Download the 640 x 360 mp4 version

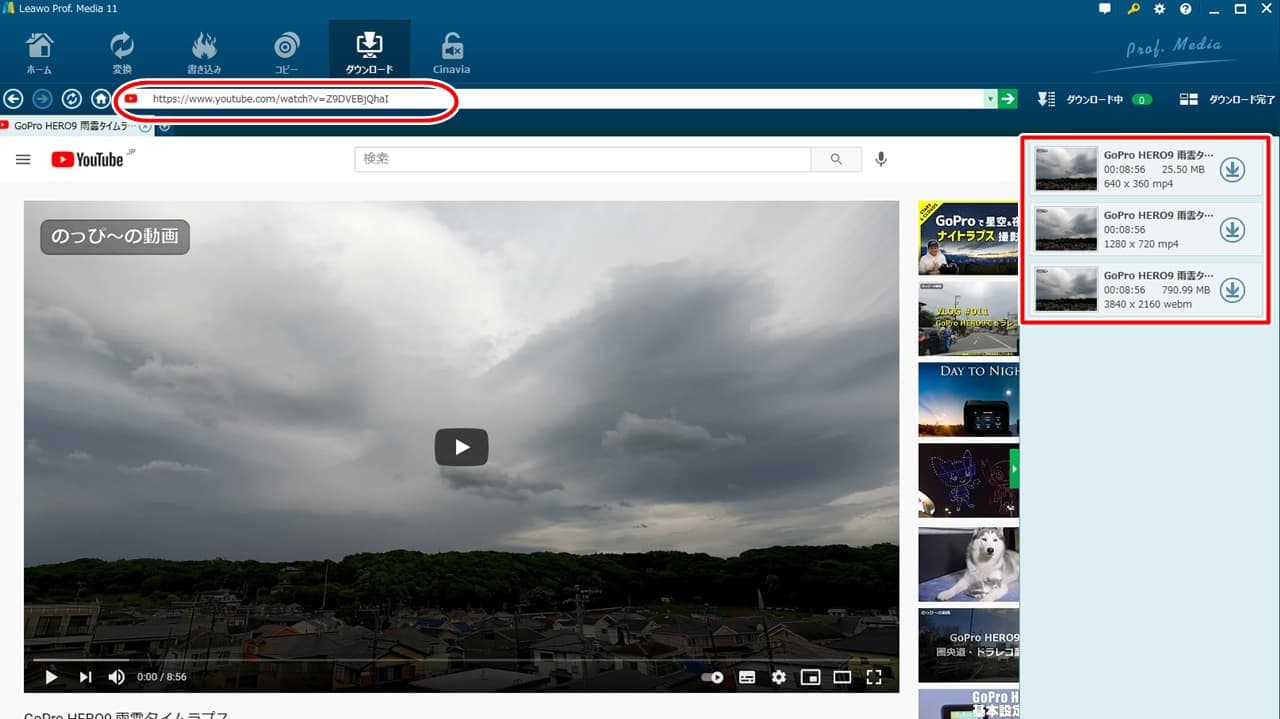[1233, 170]
